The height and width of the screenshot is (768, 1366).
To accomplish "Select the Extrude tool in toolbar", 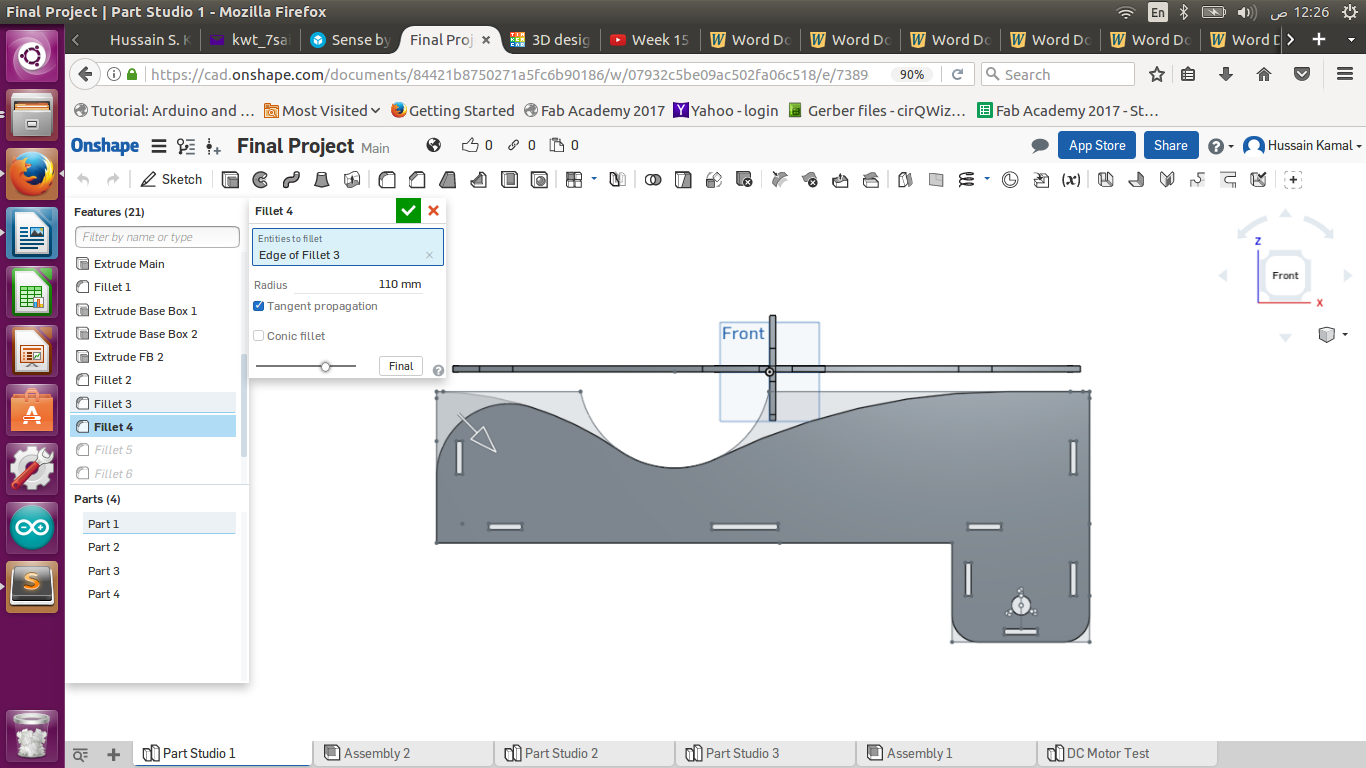I will click(230, 180).
